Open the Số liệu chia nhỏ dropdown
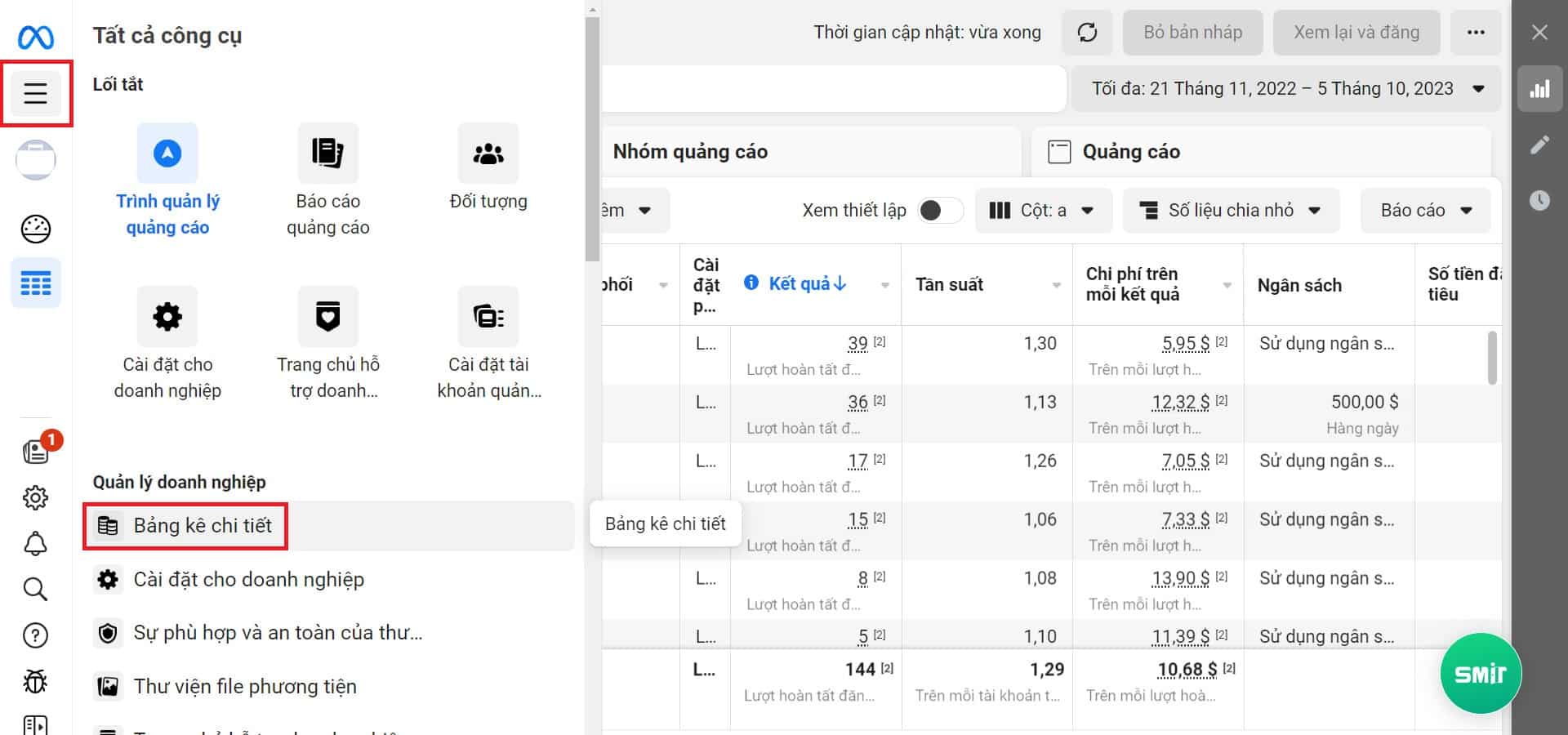Viewport: 1568px width, 735px height. [1231, 211]
